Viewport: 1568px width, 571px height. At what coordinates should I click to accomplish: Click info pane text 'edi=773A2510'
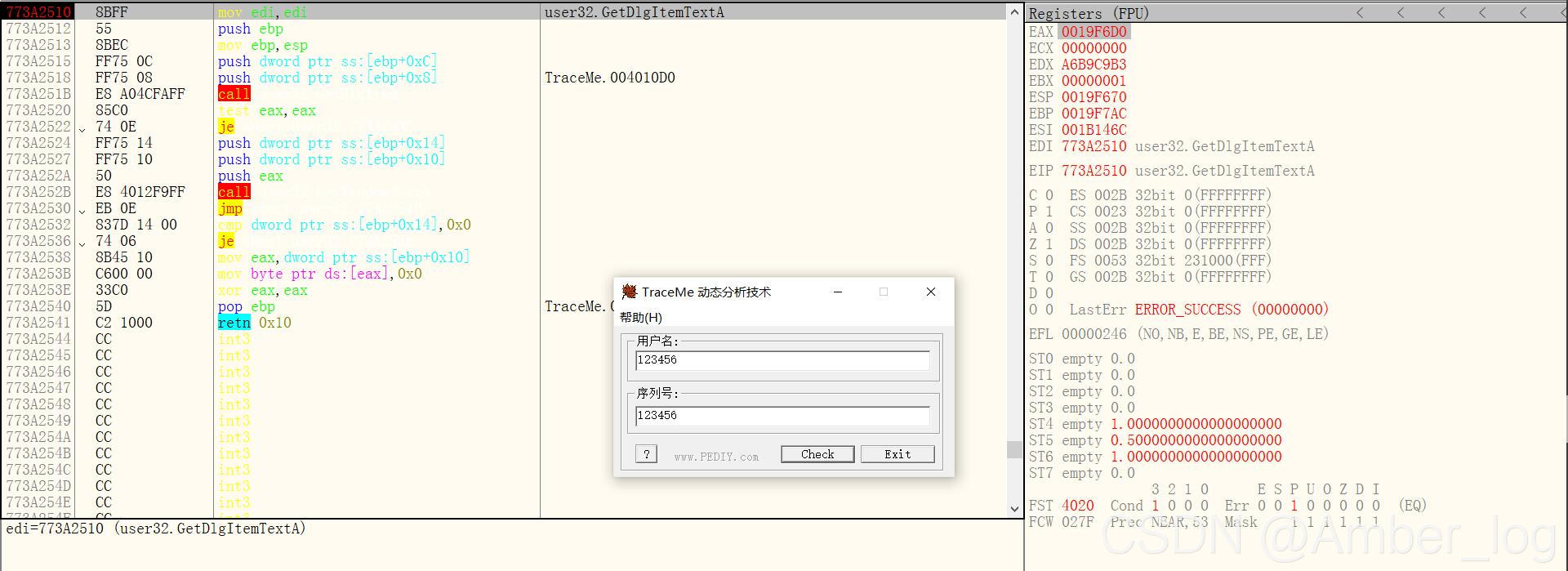click(55, 529)
